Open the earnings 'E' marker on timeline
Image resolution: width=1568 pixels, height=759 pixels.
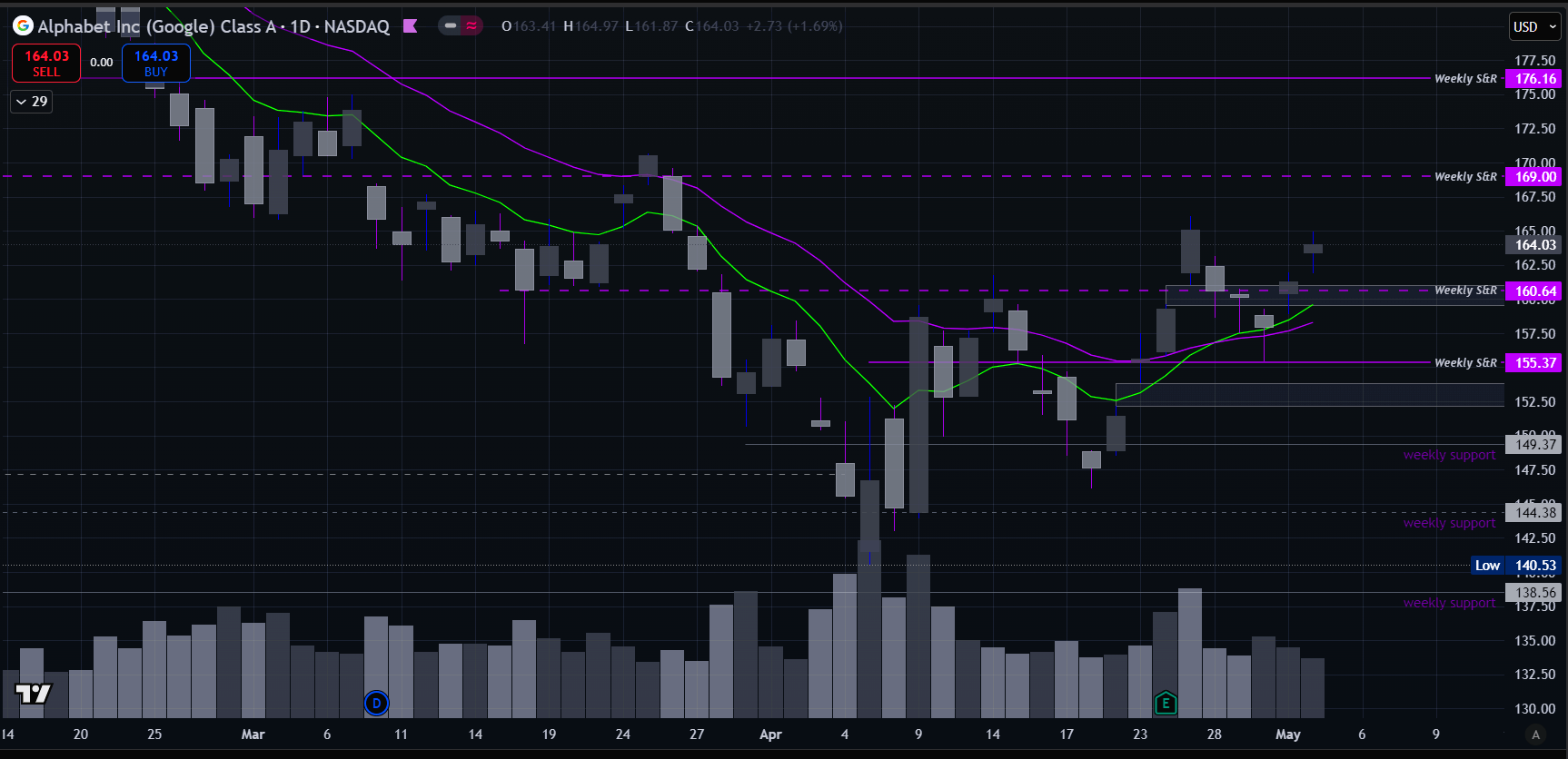1166,703
